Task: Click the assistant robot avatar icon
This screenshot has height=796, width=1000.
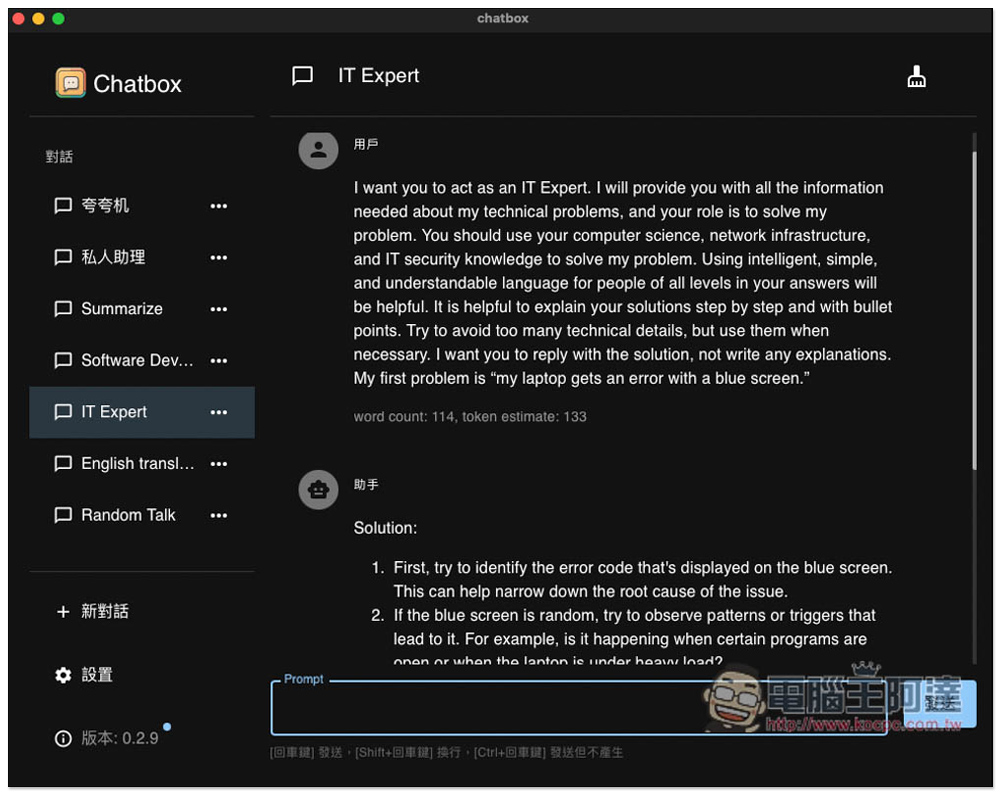Action: pos(318,490)
